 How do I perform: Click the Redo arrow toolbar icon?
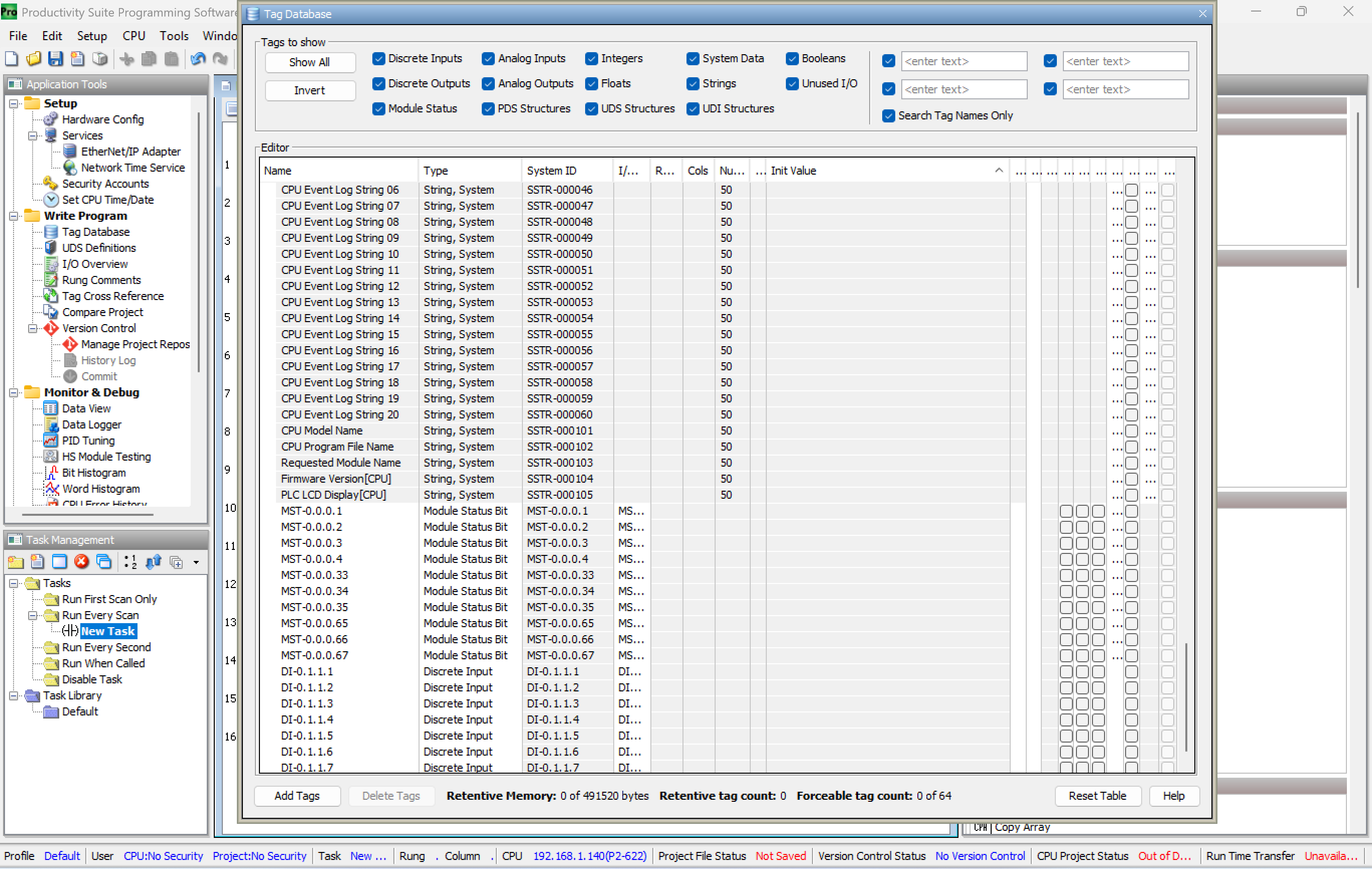click(x=220, y=59)
